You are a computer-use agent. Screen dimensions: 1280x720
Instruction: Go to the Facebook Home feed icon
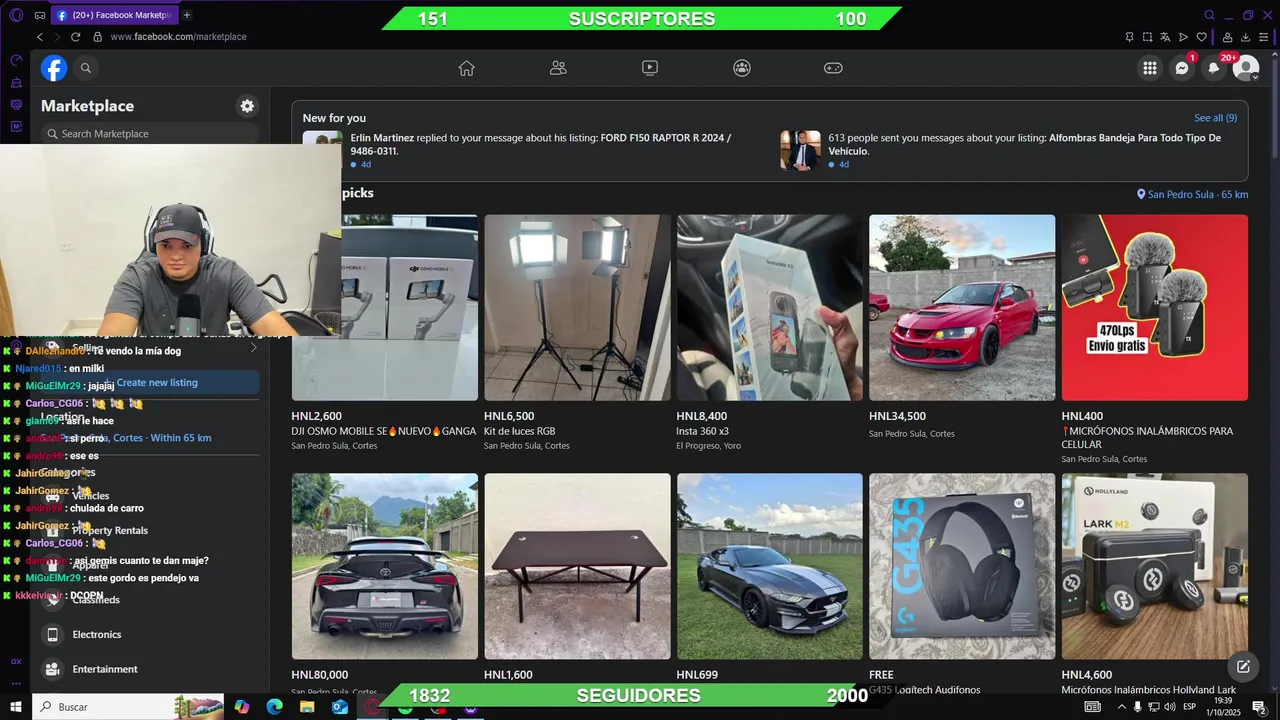(x=466, y=68)
